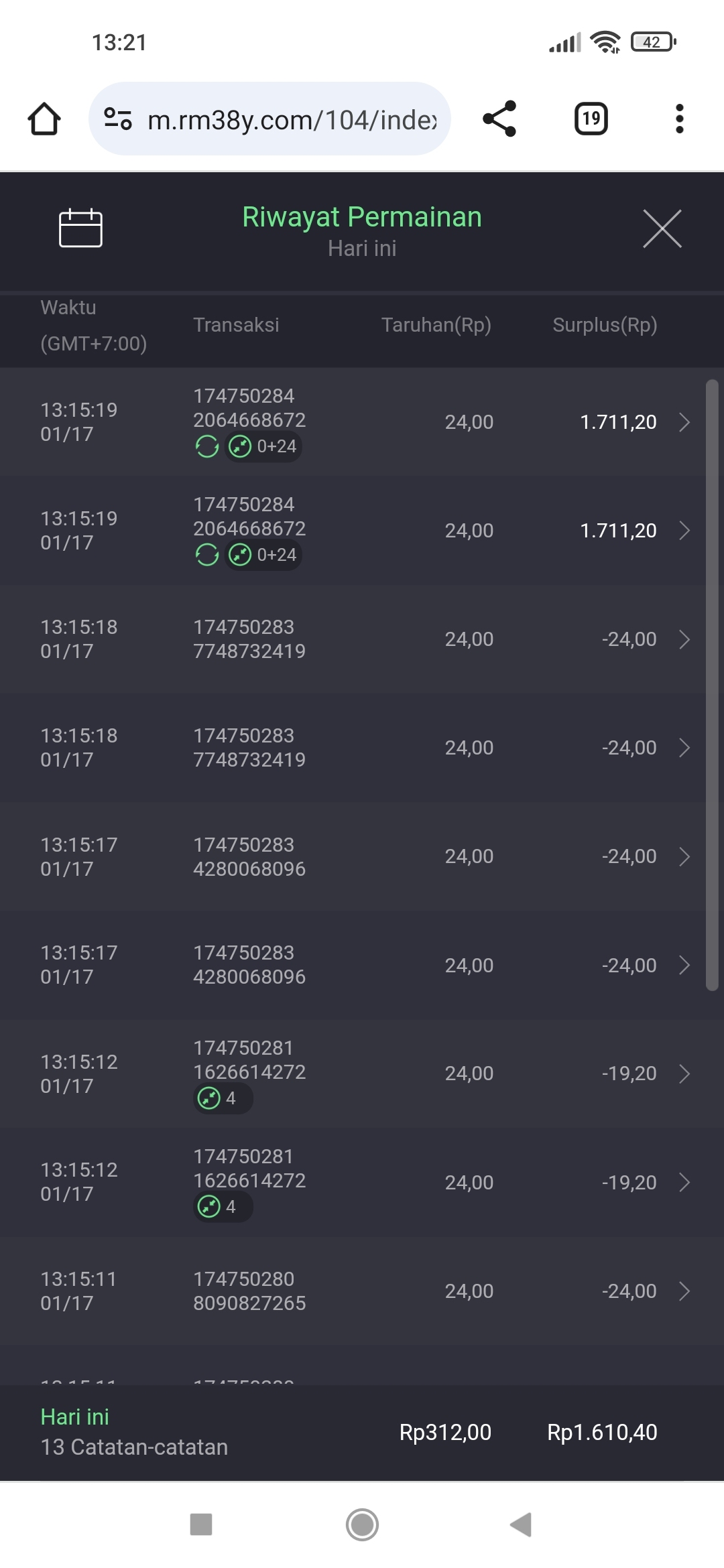Image resolution: width=724 pixels, height=1568 pixels.
Task: Tap the Hari ini summary label
Action: point(75,1417)
